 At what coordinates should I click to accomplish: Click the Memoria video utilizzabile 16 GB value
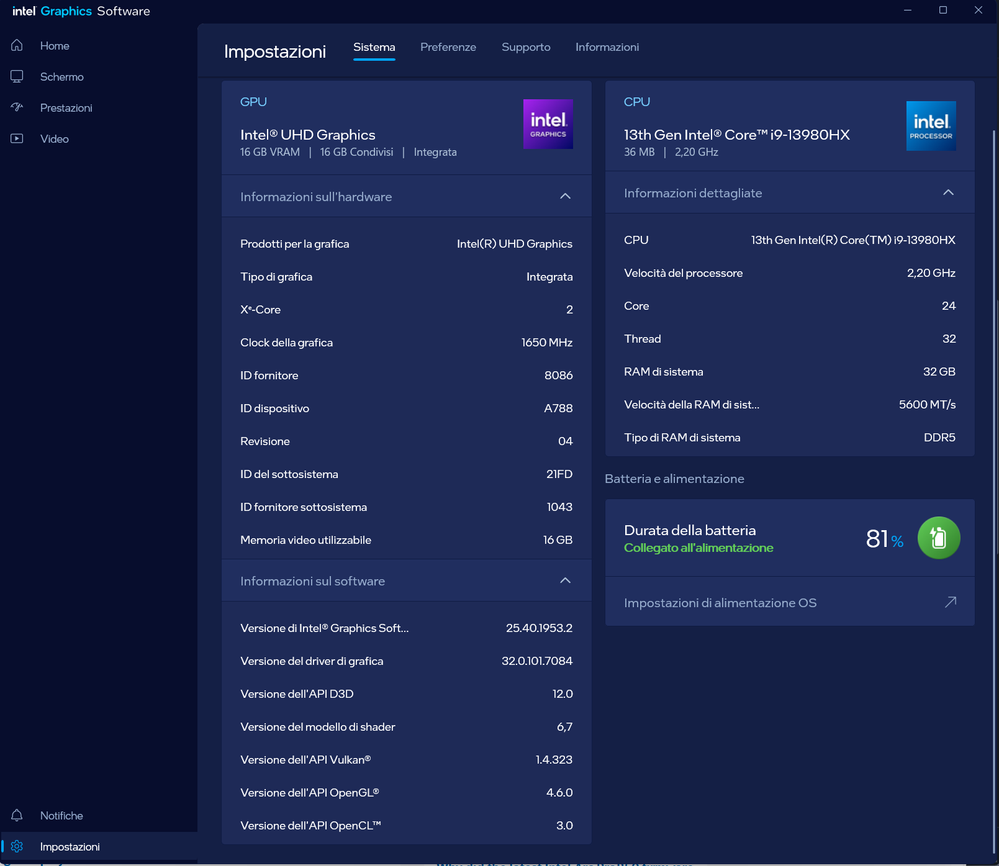(557, 540)
